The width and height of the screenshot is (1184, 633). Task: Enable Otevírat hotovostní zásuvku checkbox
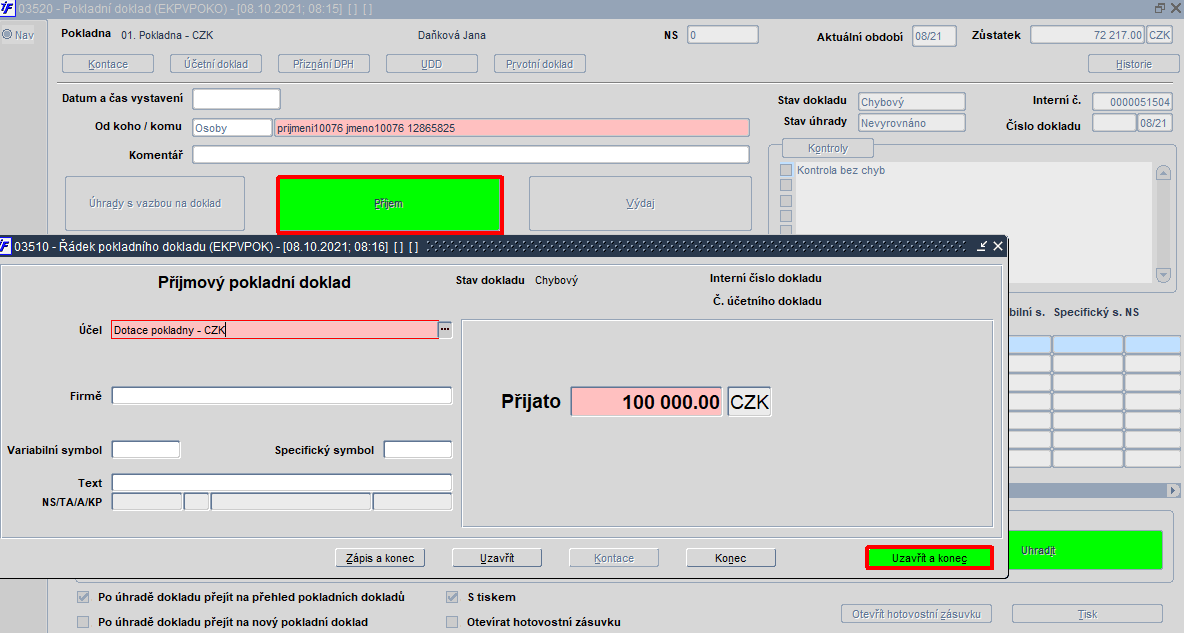(x=452, y=622)
